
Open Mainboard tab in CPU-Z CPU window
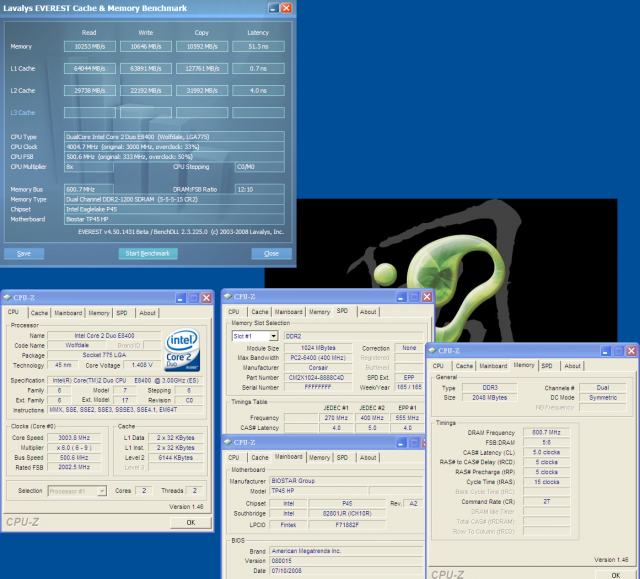point(68,313)
